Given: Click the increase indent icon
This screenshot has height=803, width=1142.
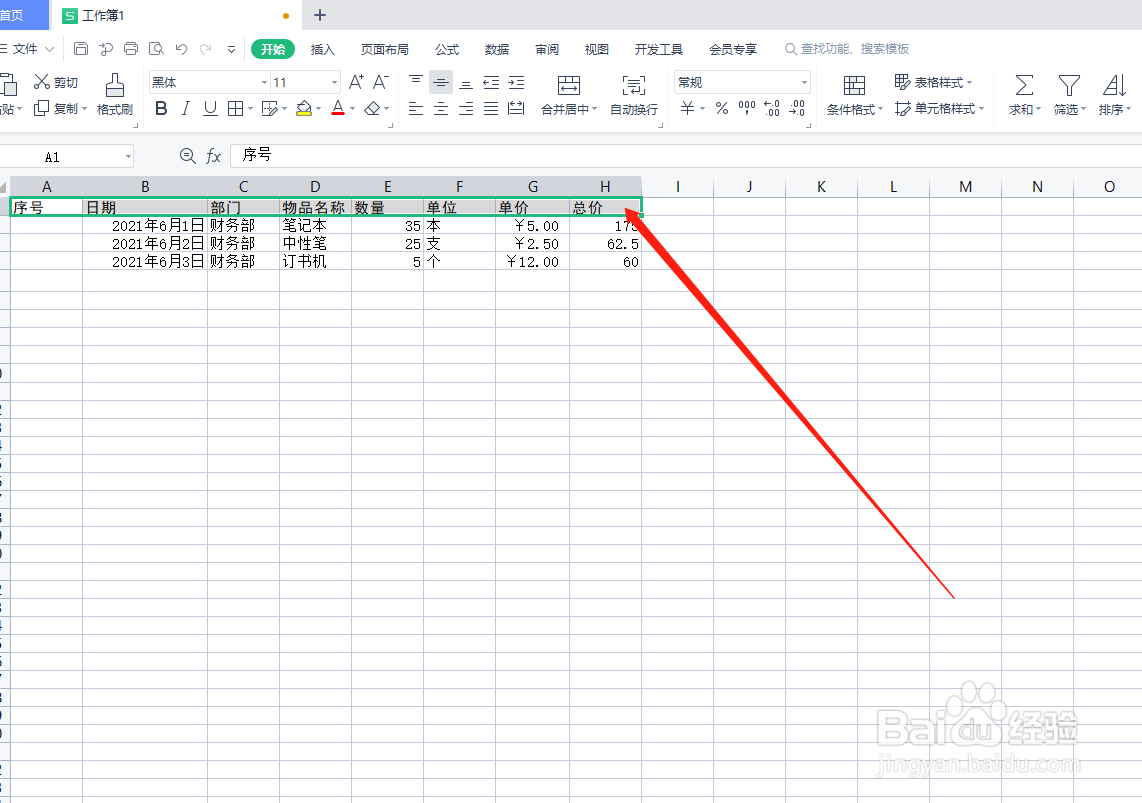Looking at the screenshot, I should click(x=516, y=82).
